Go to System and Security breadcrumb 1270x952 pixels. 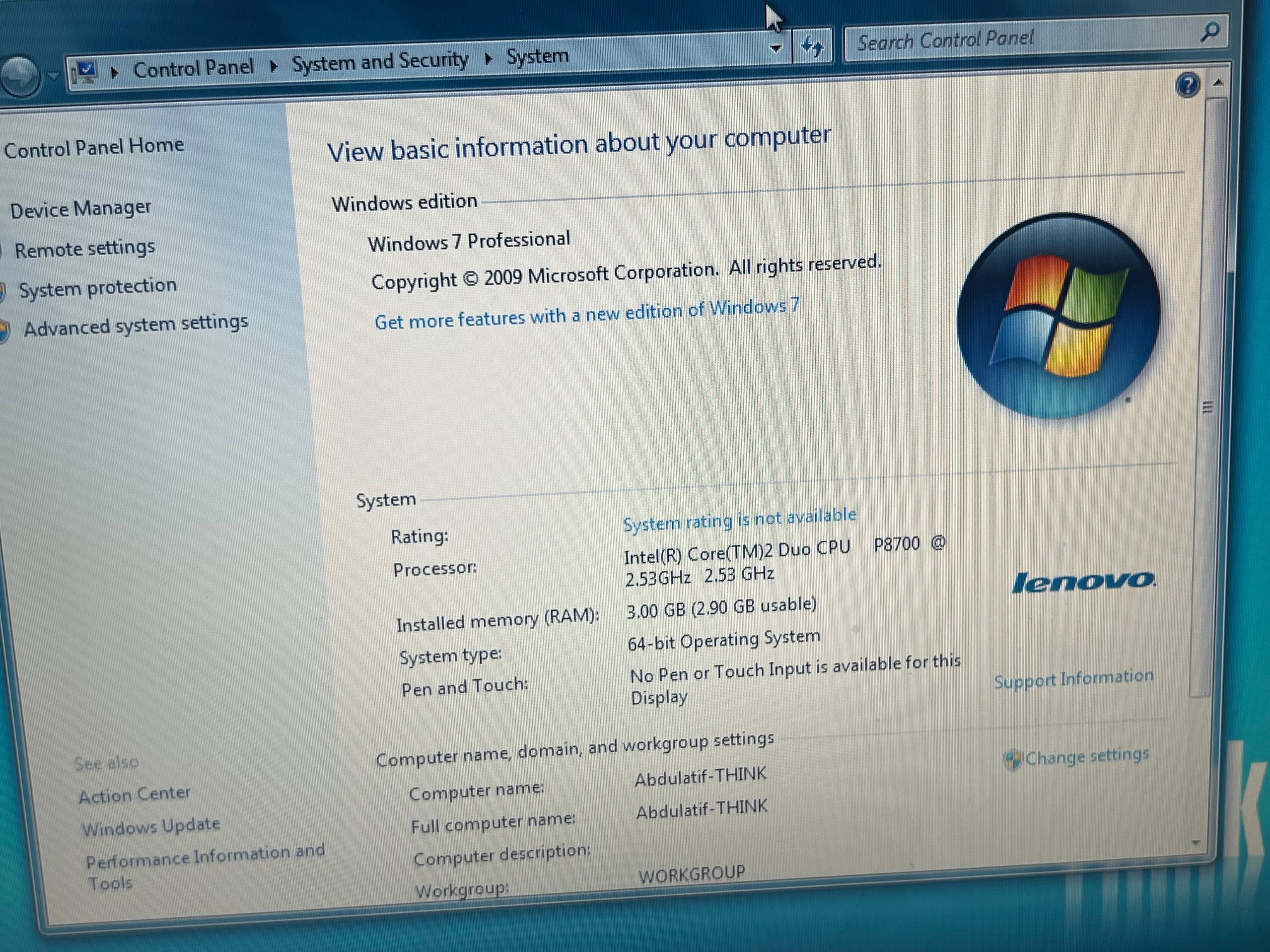coord(380,62)
